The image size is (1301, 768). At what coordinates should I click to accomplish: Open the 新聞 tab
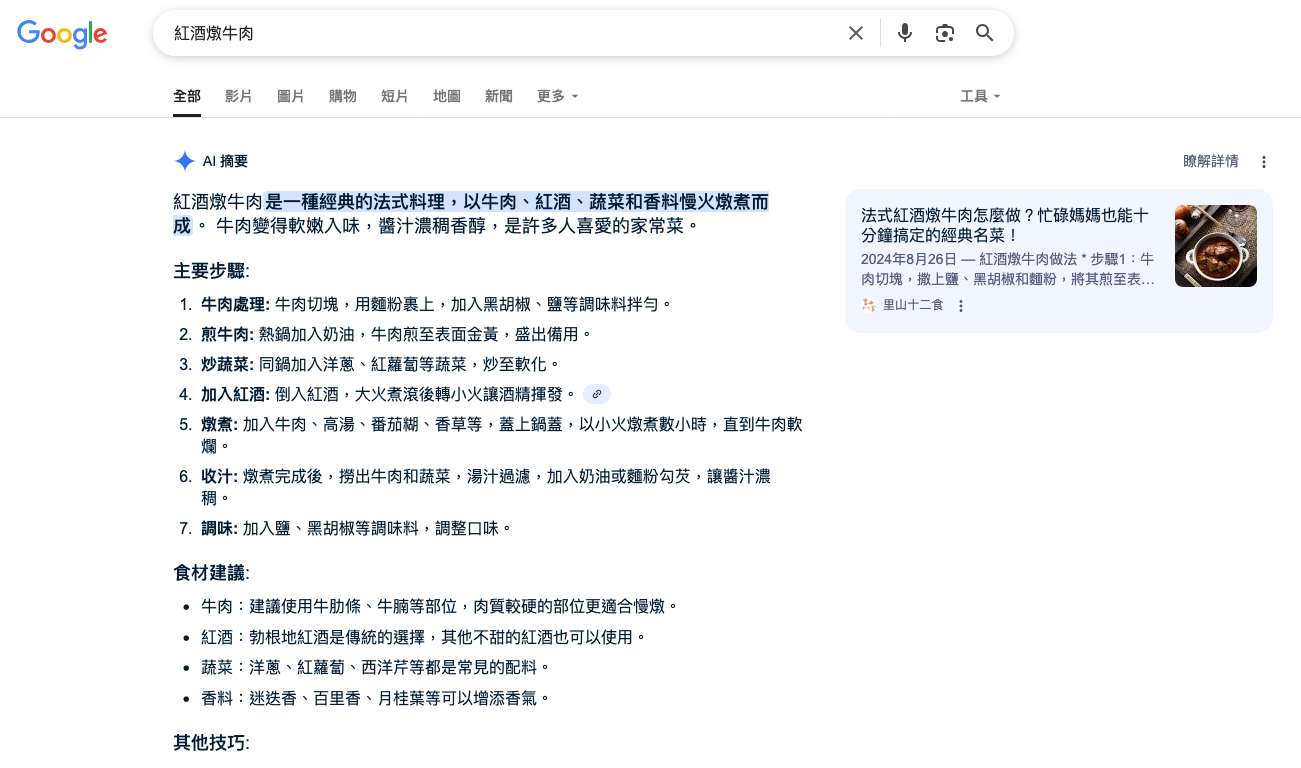[499, 96]
